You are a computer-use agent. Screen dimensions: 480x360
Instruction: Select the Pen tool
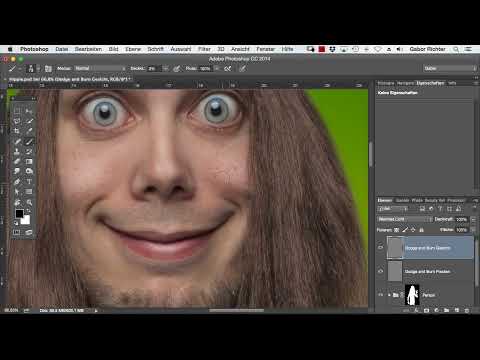click(17, 182)
